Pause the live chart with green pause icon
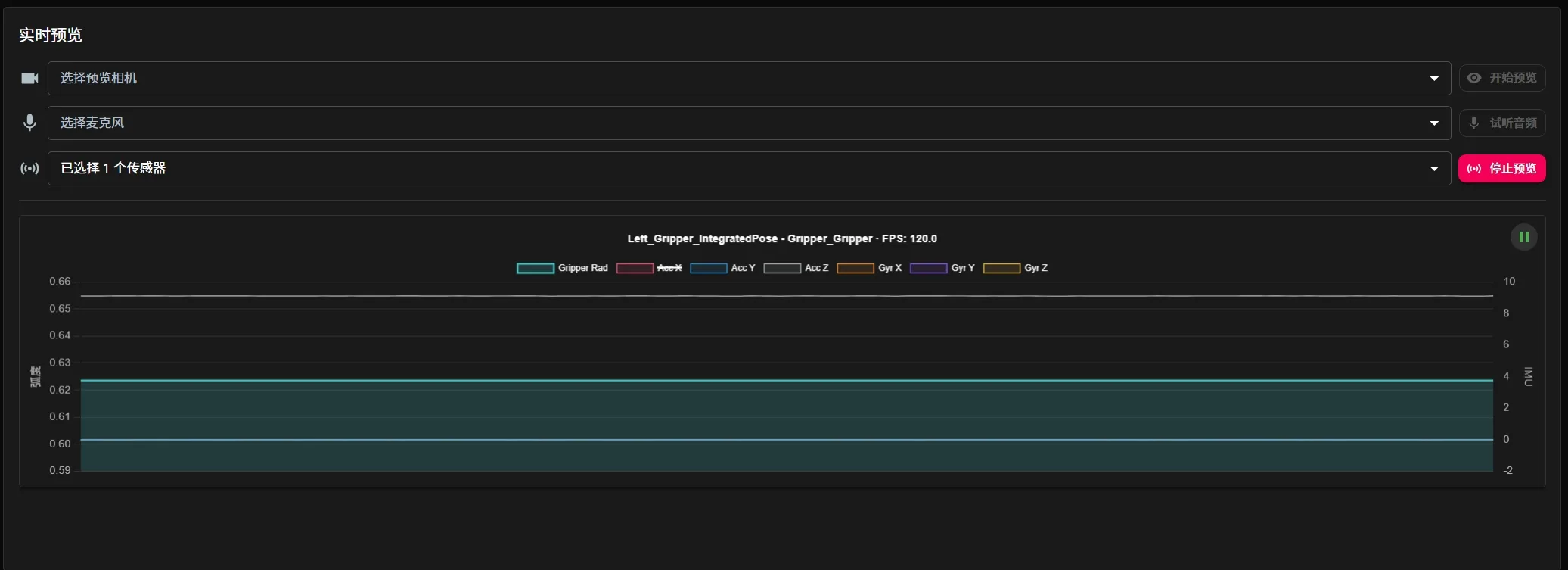This screenshot has height=570, width=1568. [1523, 238]
